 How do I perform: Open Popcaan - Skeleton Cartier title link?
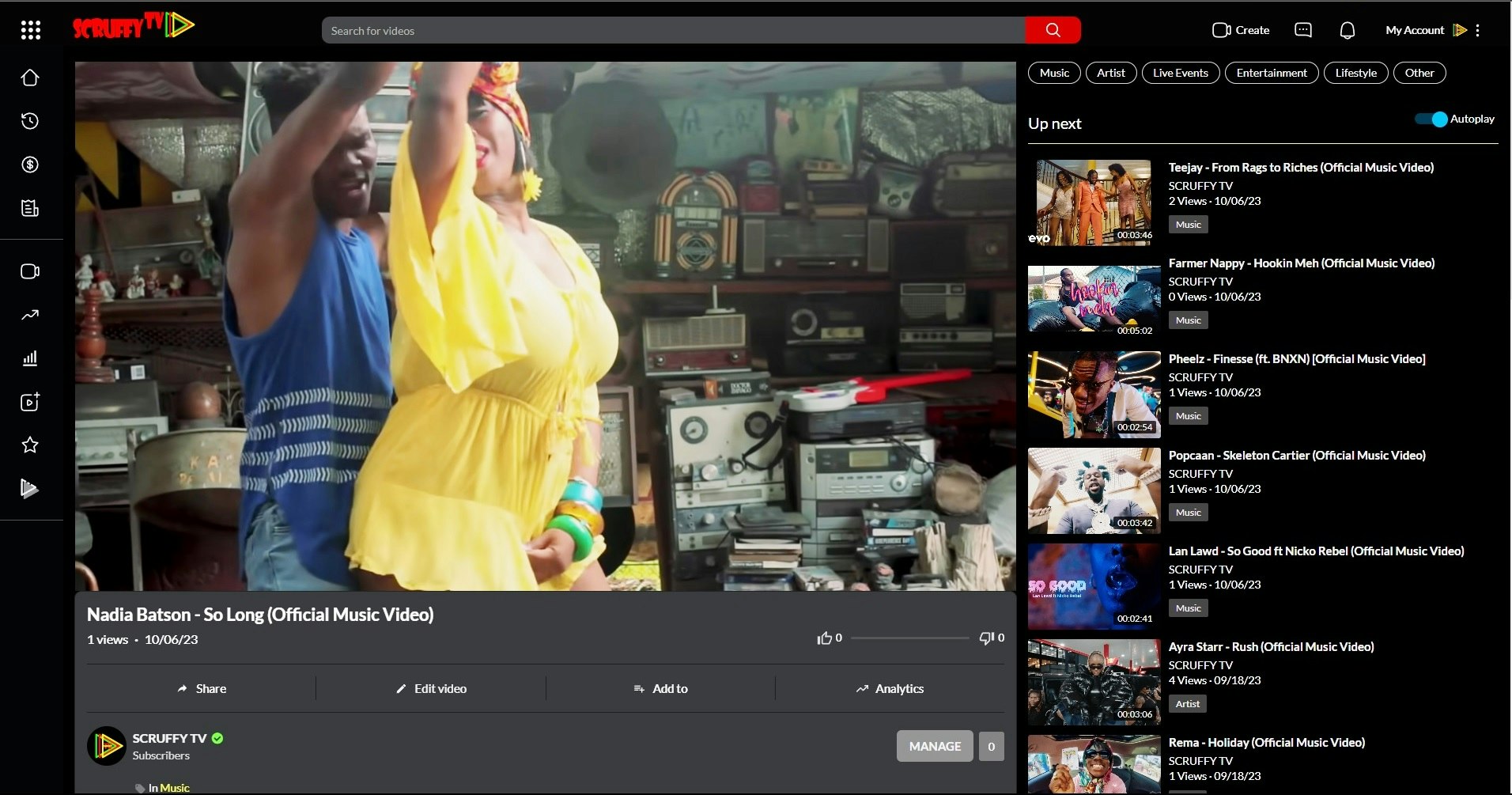point(1297,455)
